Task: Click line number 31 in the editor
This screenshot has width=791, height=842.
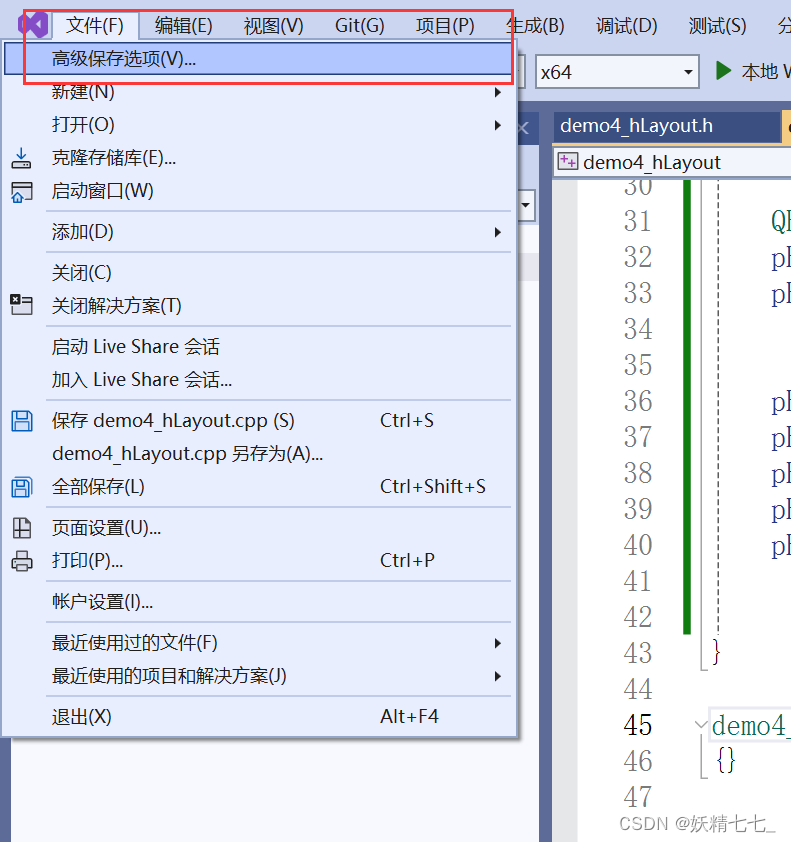Action: [637, 221]
